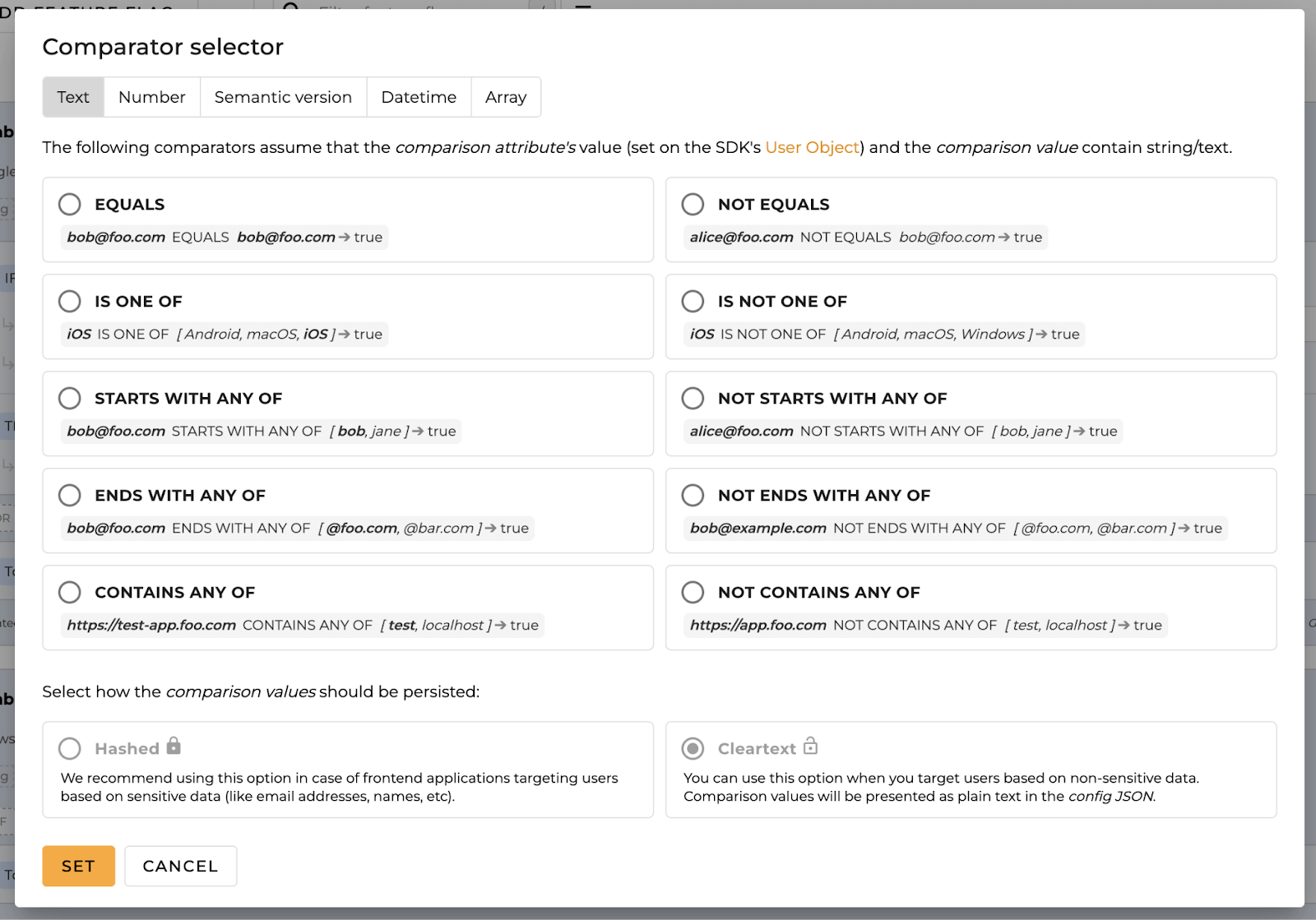This screenshot has height=920, width=1316.
Task: Open the User Object documentation link
Action: click(x=812, y=147)
